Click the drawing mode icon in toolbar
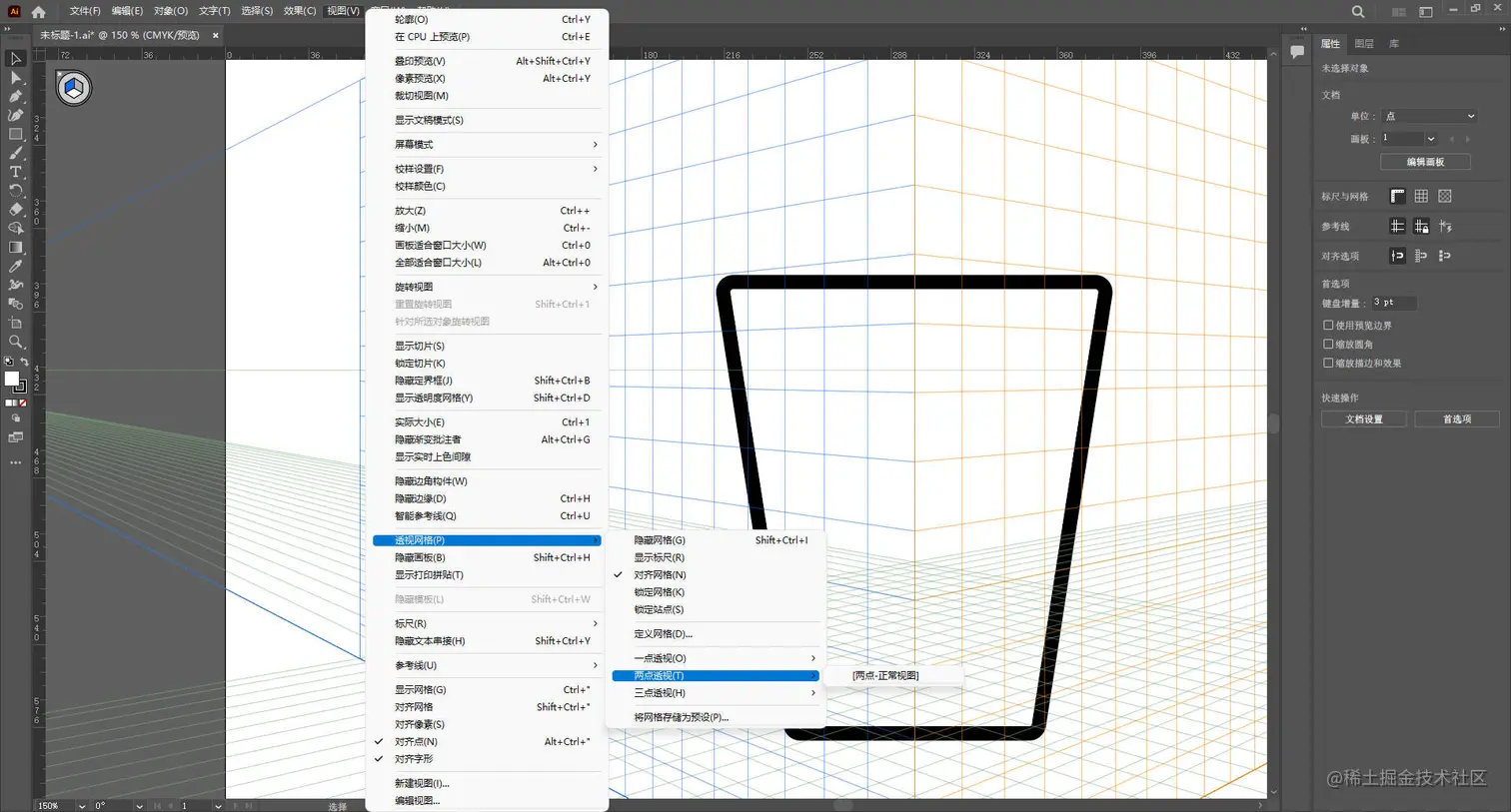 tap(16, 419)
